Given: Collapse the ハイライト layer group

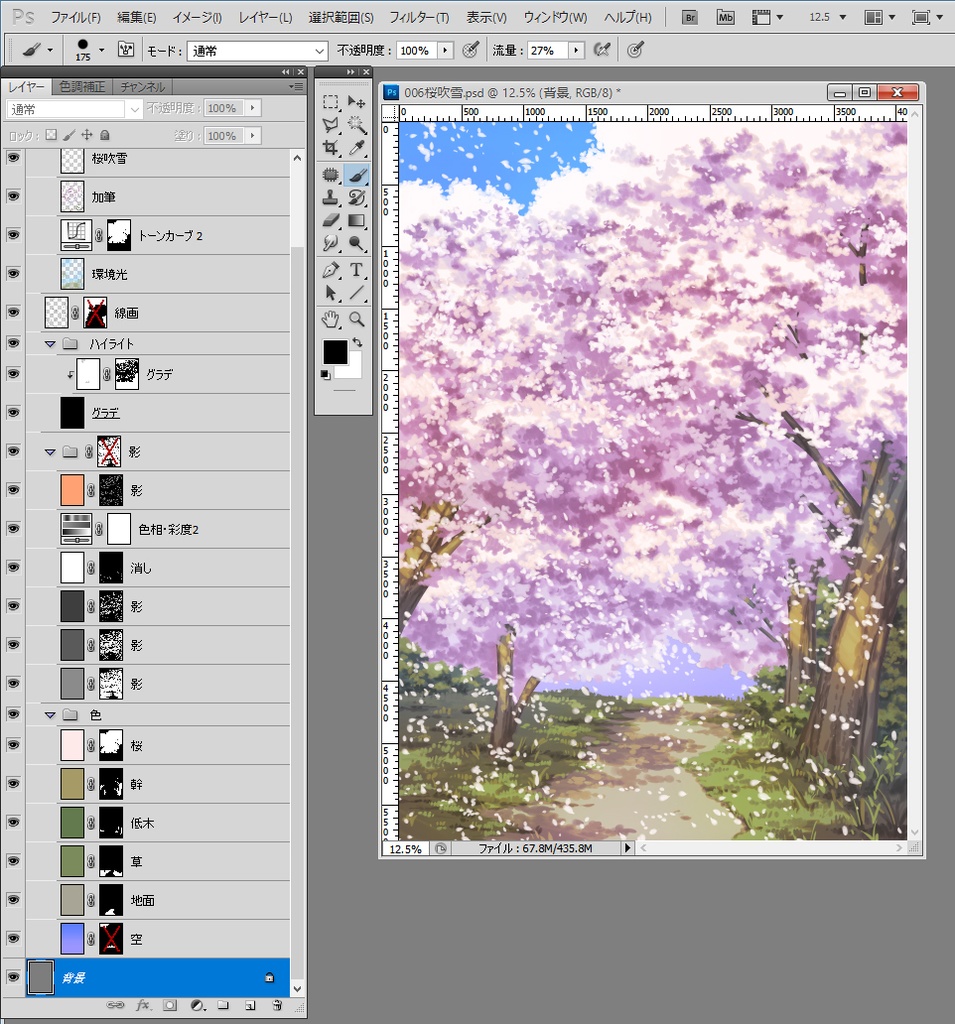Looking at the screenshot, I should [x=50, y=344].
